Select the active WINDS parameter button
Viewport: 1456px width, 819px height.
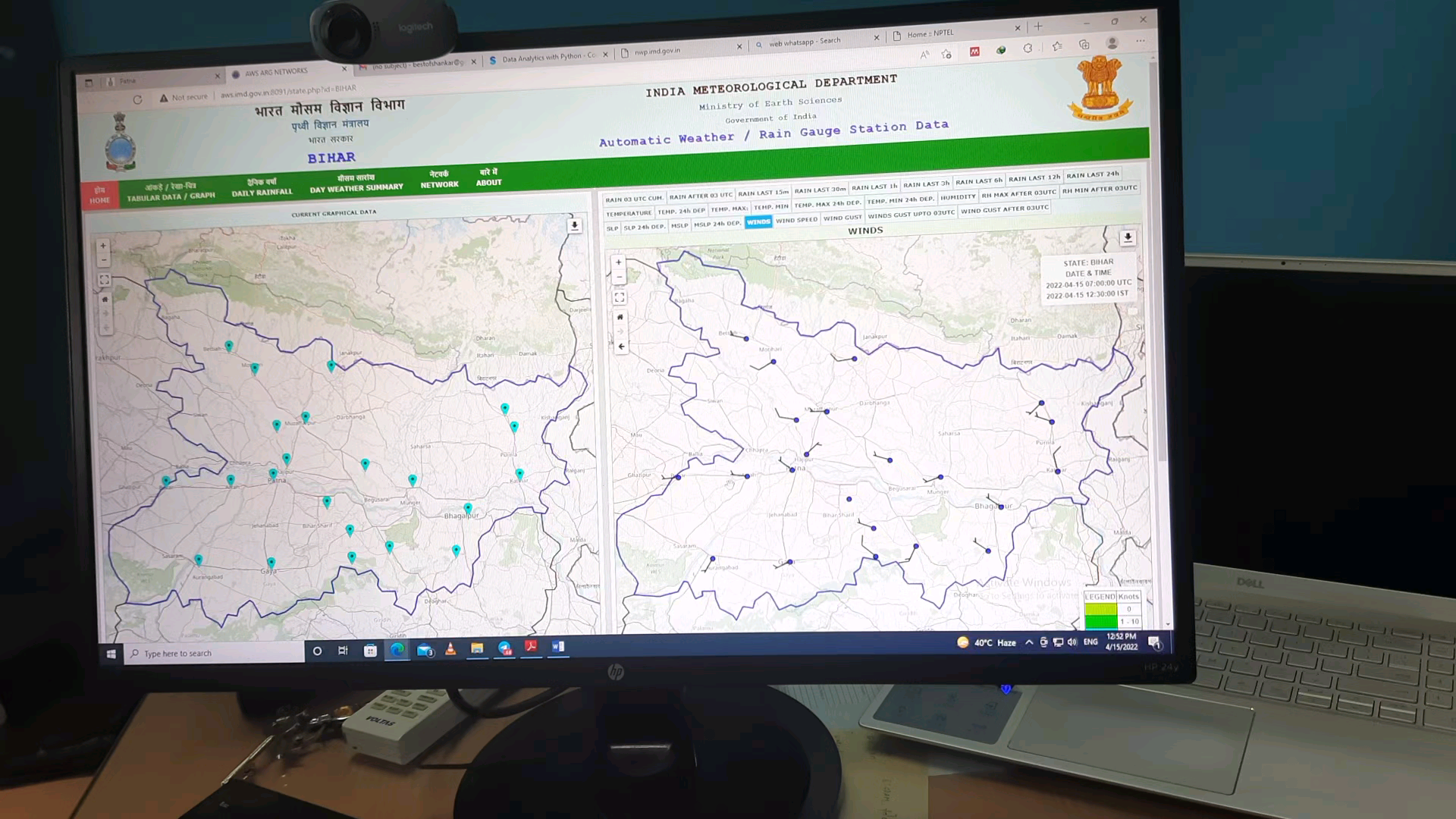tap(758, 221)
